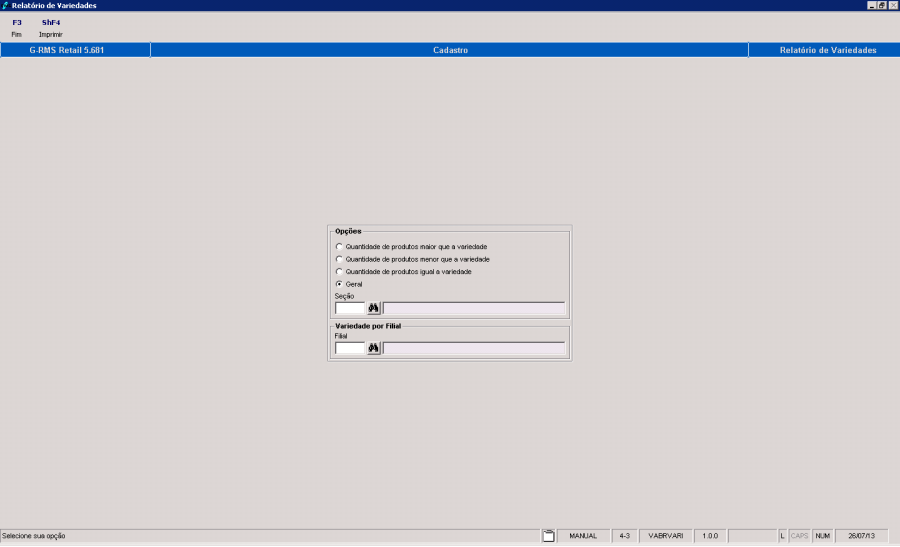Click the ShF4 Imprimir toolbar button
Screen dimensions: 900x547
pos(51,28)
